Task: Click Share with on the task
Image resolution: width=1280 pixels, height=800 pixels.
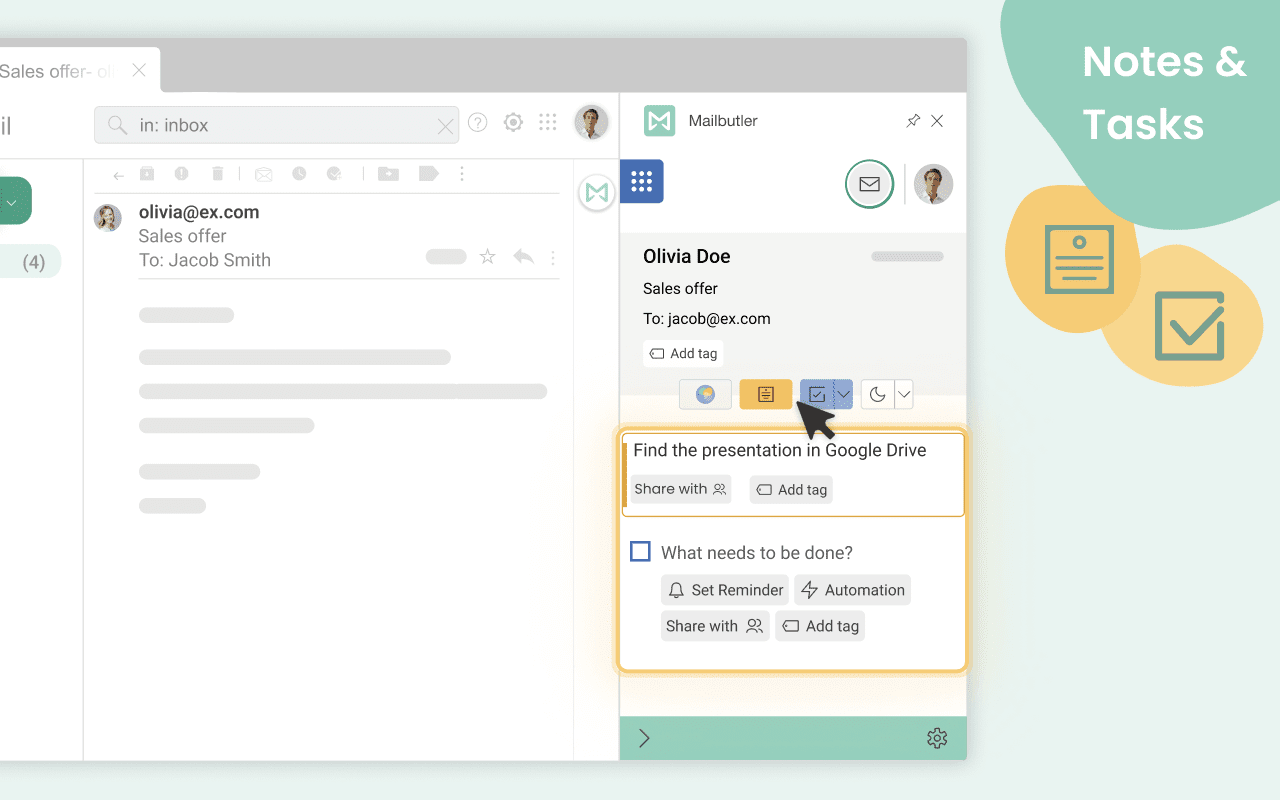Action: tap(715, 626)
